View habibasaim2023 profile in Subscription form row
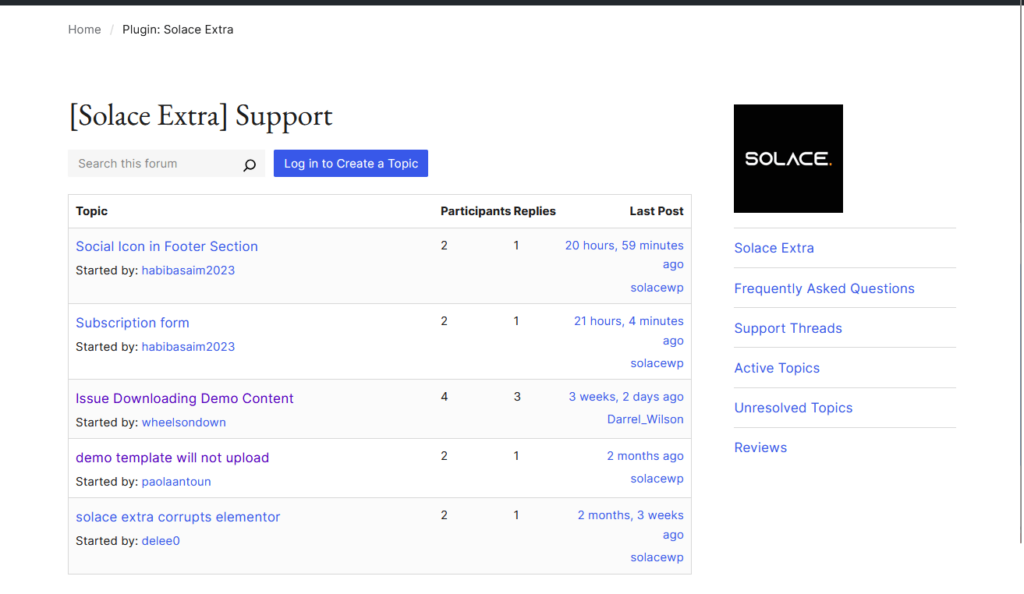 point(188,347)
